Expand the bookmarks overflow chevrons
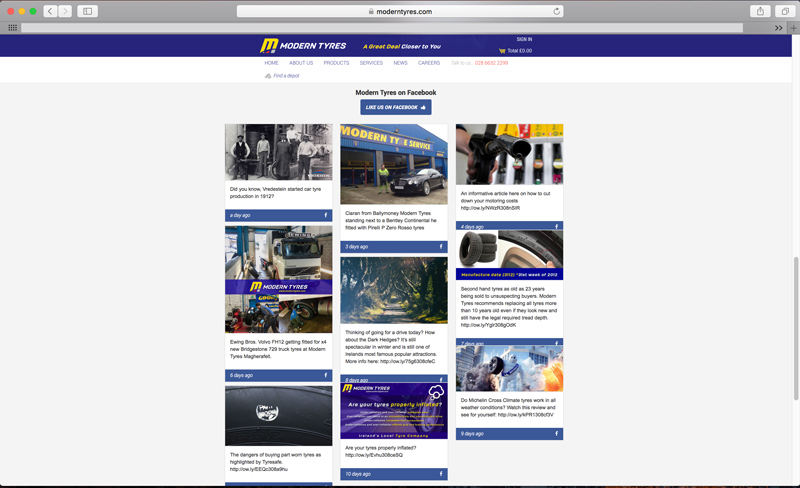Image resolution: width=800 pixels, height=488 pixels. point(779,28)
